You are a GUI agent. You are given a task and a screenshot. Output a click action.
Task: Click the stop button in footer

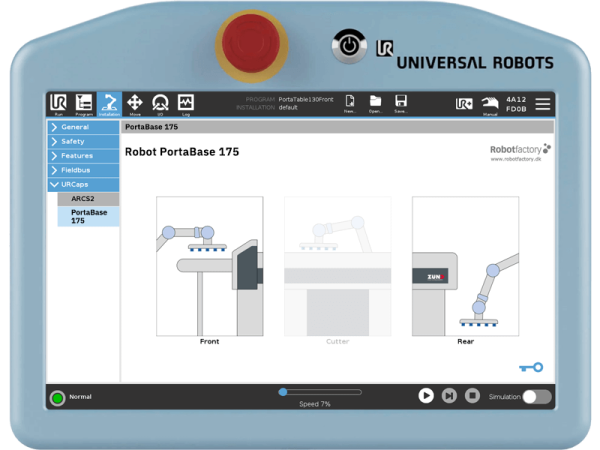click(472, 396)
